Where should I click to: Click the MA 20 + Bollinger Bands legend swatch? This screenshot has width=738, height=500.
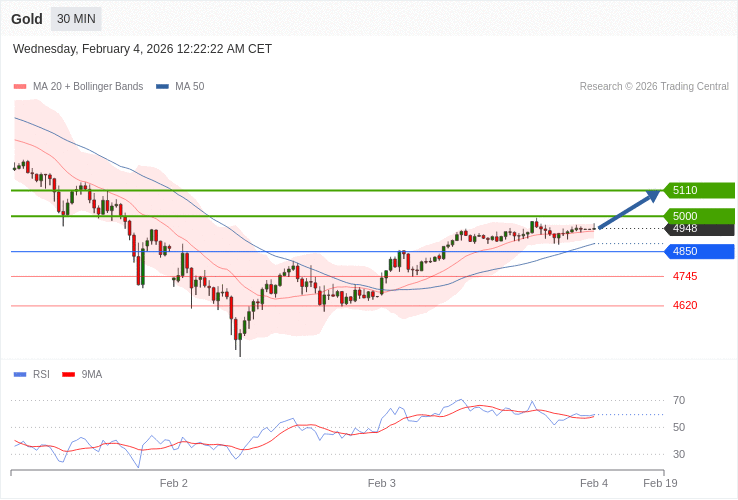(x=19, y=87)
